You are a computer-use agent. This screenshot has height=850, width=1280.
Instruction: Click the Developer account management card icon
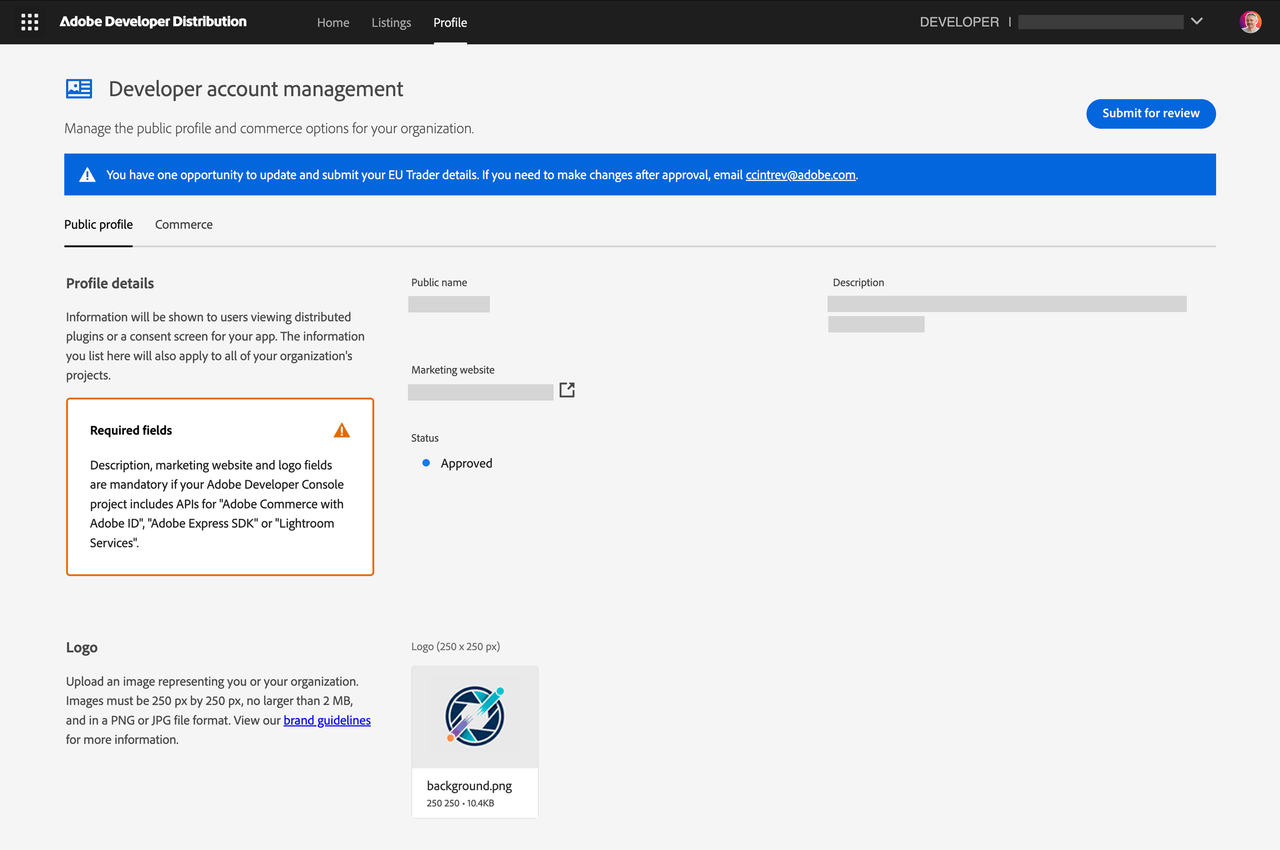coord(78,88)
